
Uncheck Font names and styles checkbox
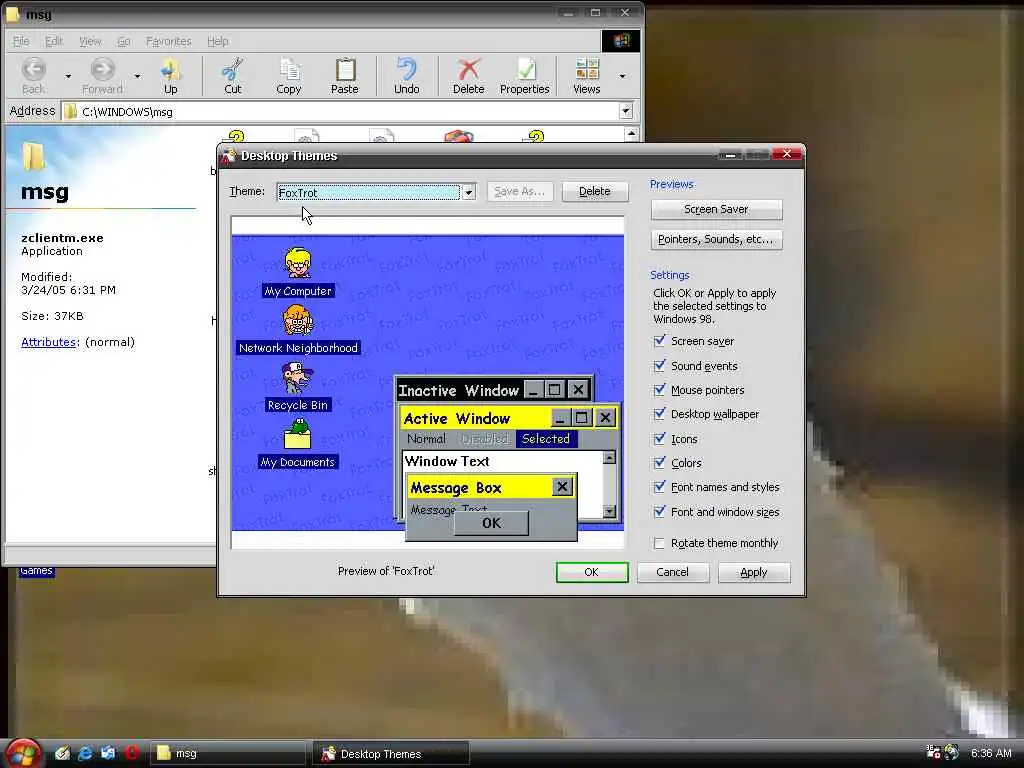pyautogui.click(x=660, y=487)
